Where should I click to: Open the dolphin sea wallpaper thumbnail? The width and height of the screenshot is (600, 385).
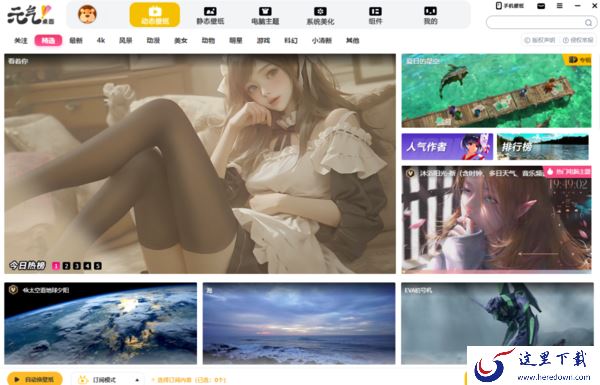coord(496,90)
